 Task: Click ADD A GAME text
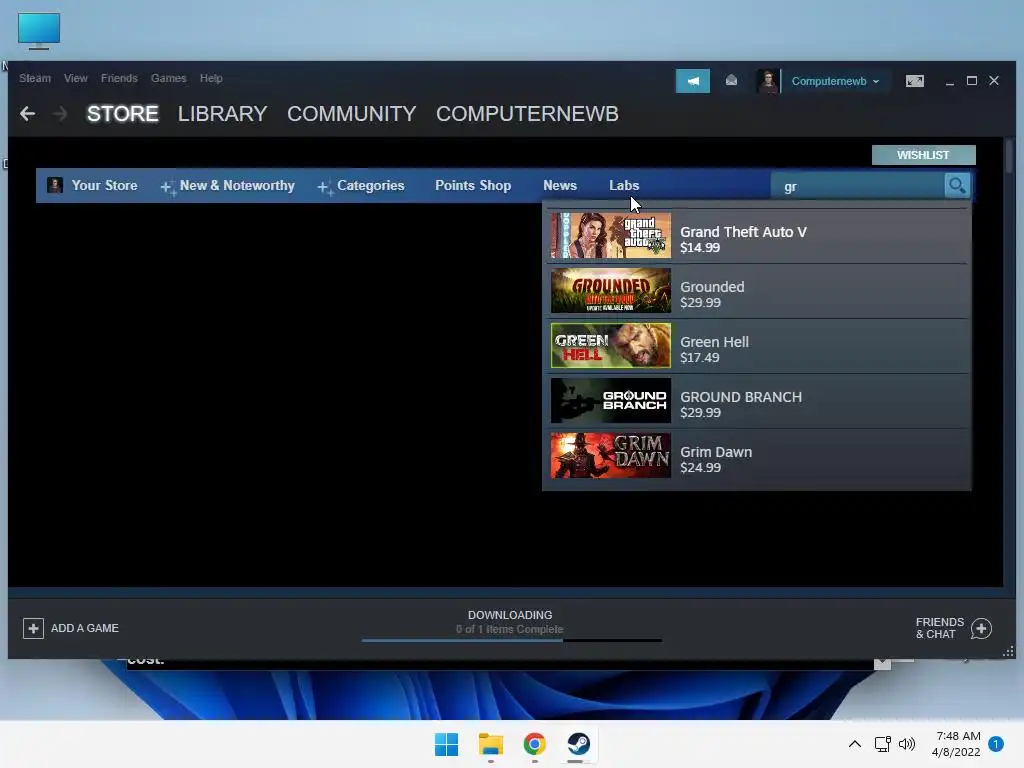pyautogui.click(x=85, y=628)
